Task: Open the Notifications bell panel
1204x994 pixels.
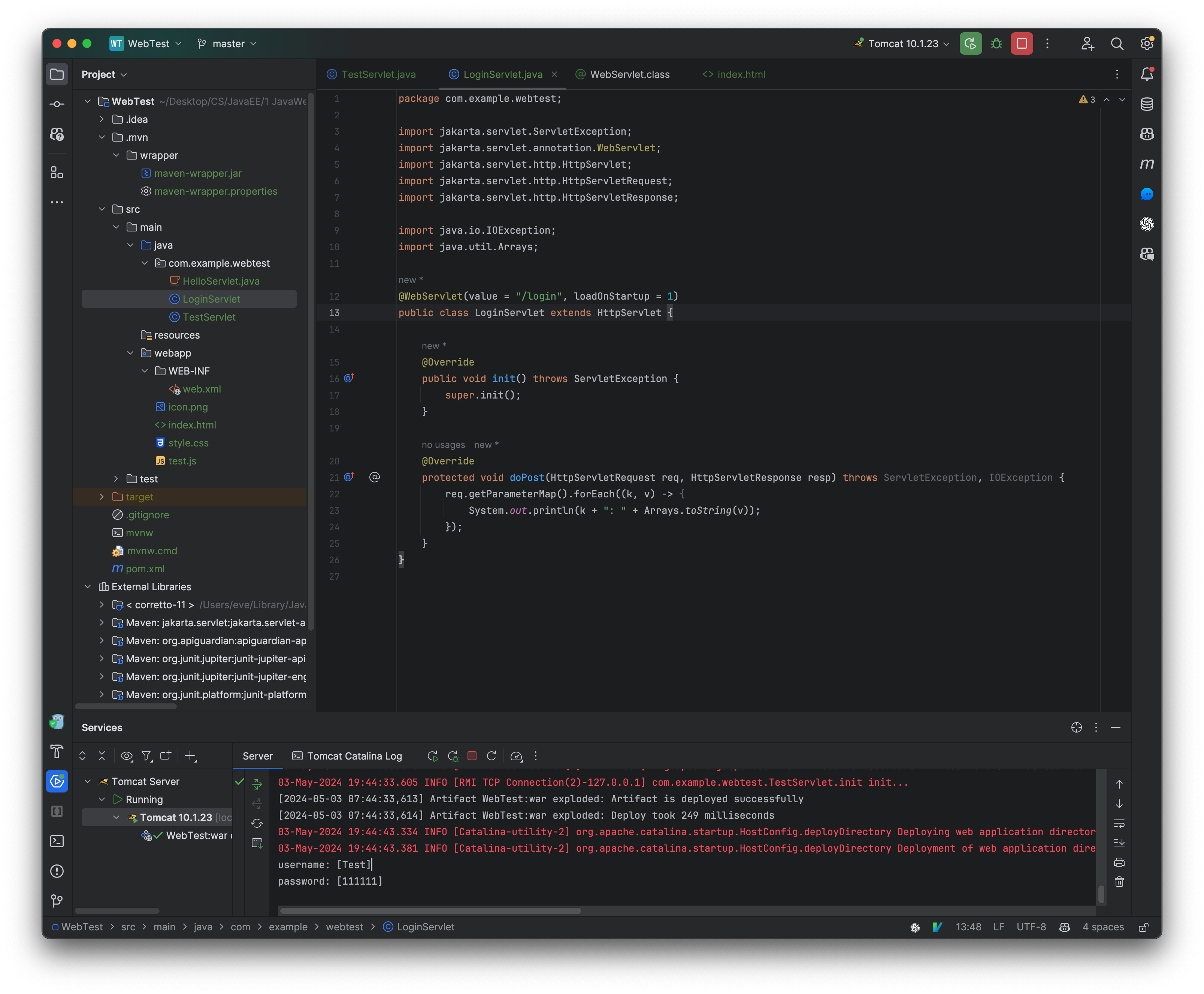Action: coord(1147,74)
